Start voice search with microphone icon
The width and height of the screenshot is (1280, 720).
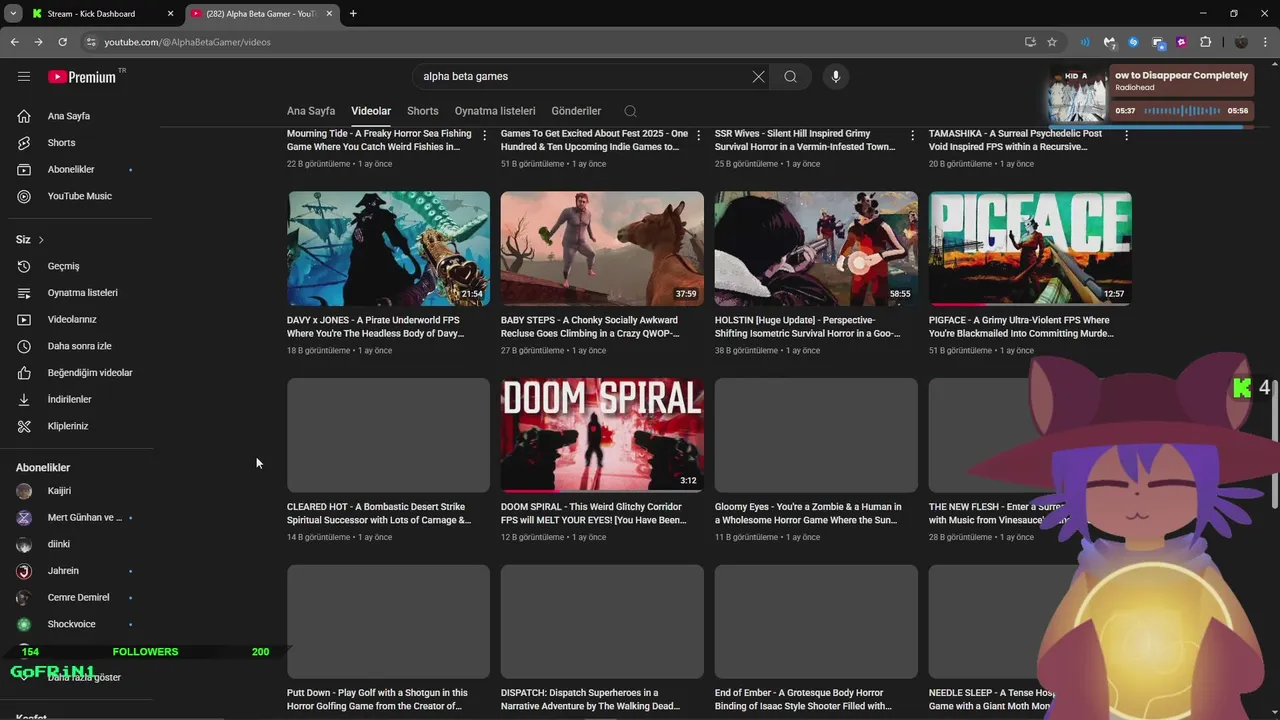tap(836, 76)
